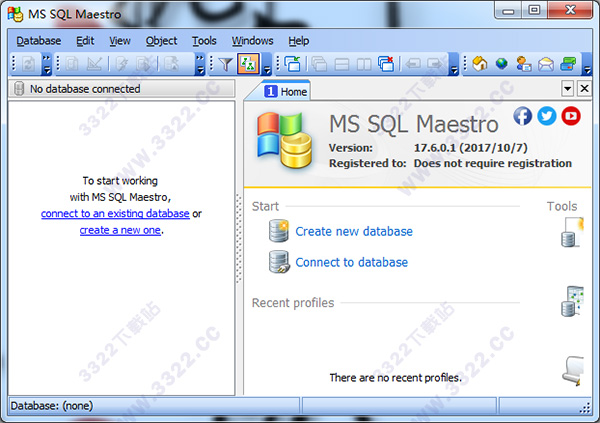Open the YouTube channel icon
The width and height of the screenshot is (600, 423).
(x=571, y=116)
